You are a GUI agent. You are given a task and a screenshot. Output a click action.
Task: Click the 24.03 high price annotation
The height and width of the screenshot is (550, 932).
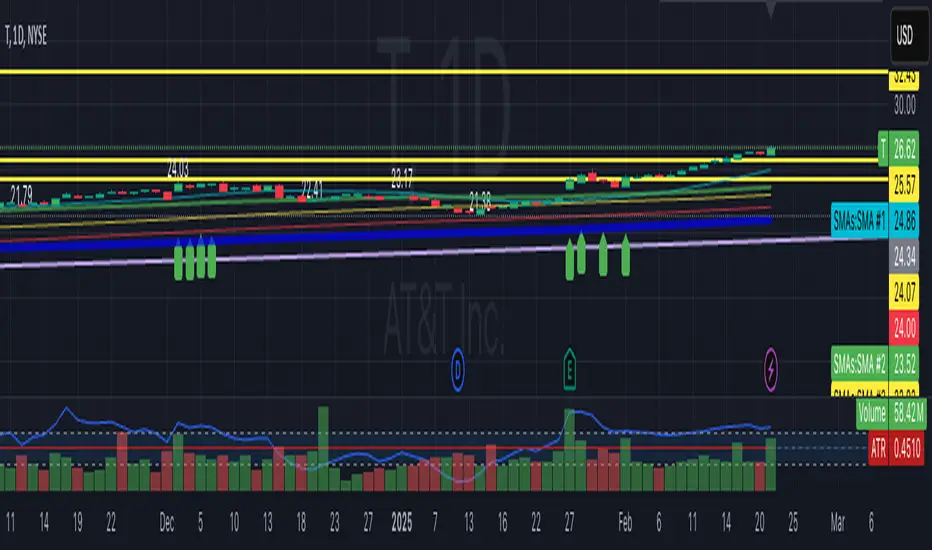click(x=178, y=169)
